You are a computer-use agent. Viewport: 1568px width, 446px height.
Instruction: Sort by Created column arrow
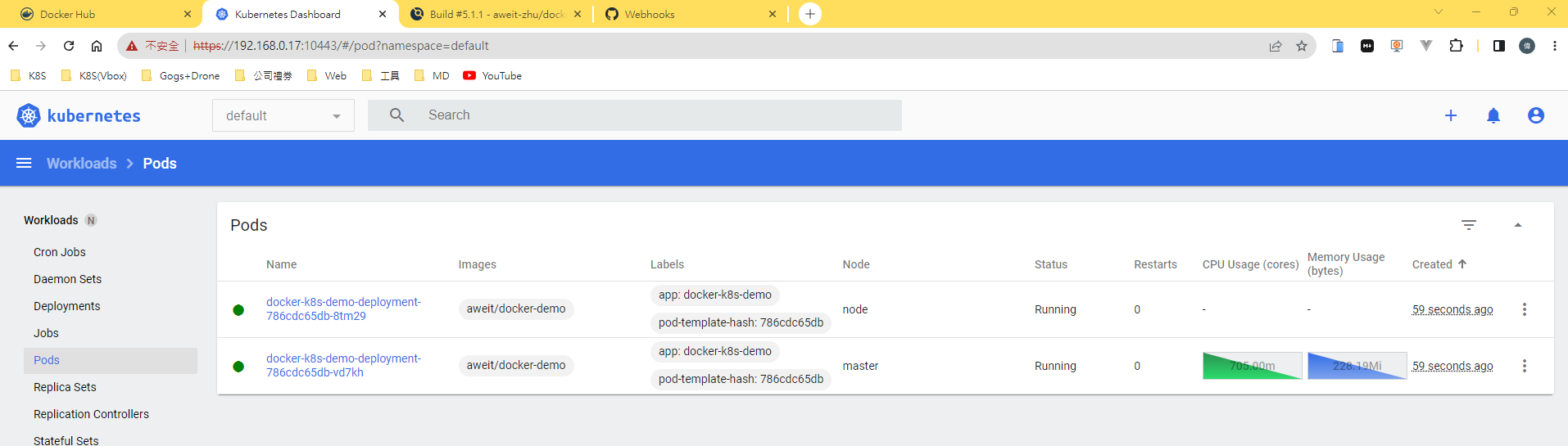(x=1462, y=264)
